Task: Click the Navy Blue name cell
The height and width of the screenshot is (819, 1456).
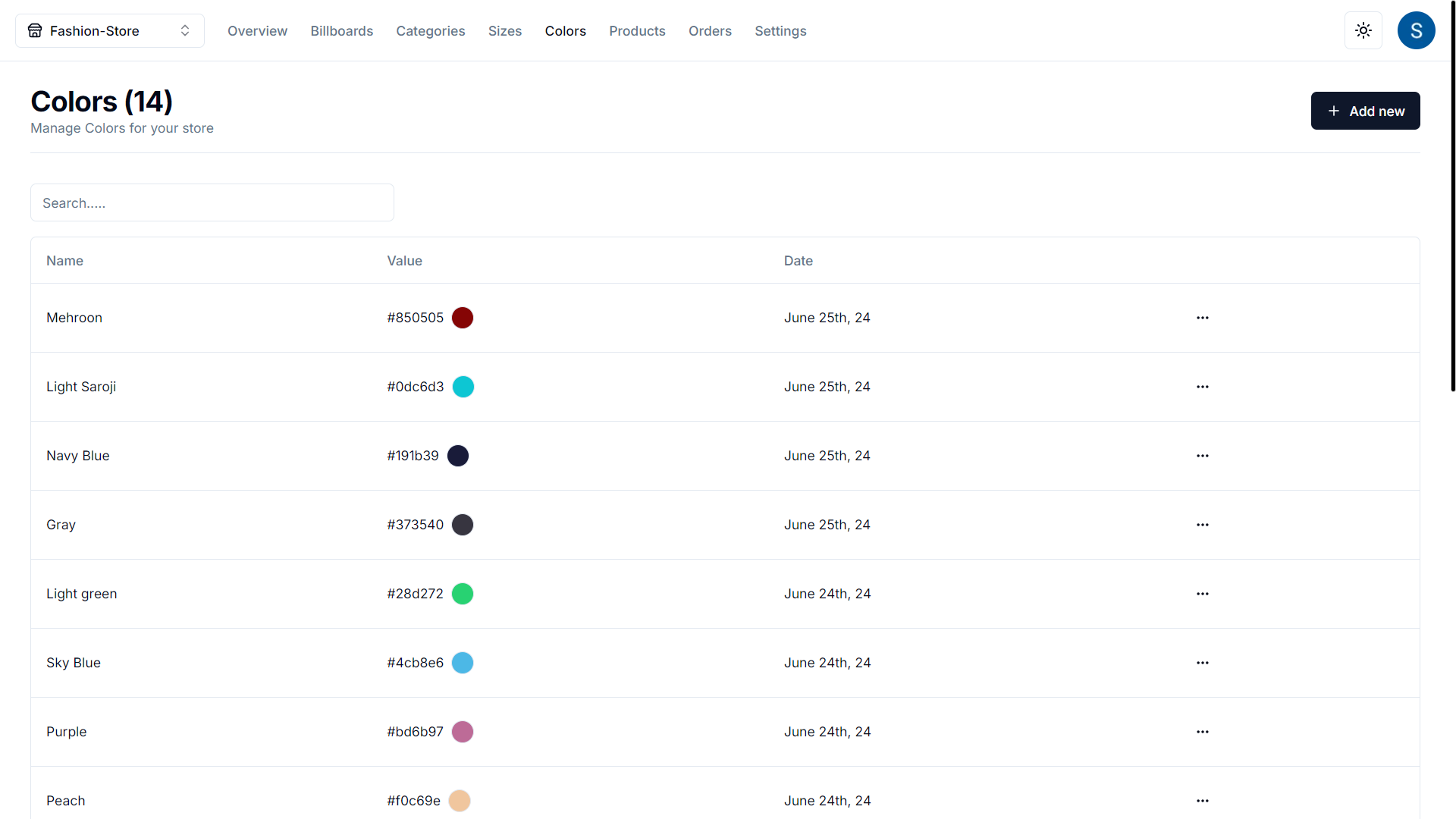Action: coord(78,456)
